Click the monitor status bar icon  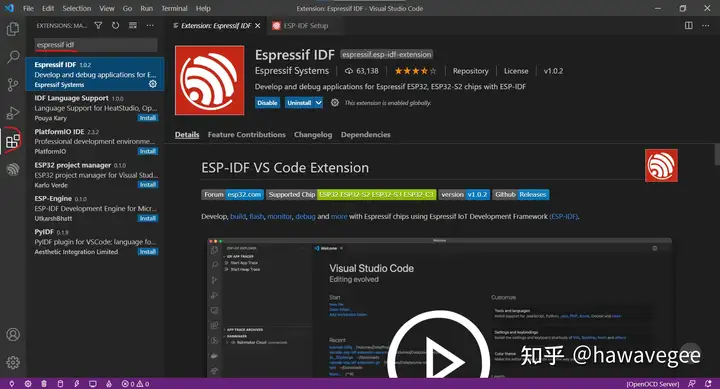click(x=93, y=383)
